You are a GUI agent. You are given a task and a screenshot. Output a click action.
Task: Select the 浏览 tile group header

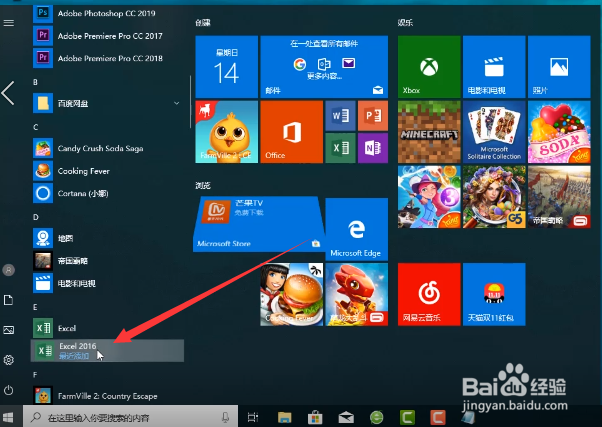pos(203,186)
